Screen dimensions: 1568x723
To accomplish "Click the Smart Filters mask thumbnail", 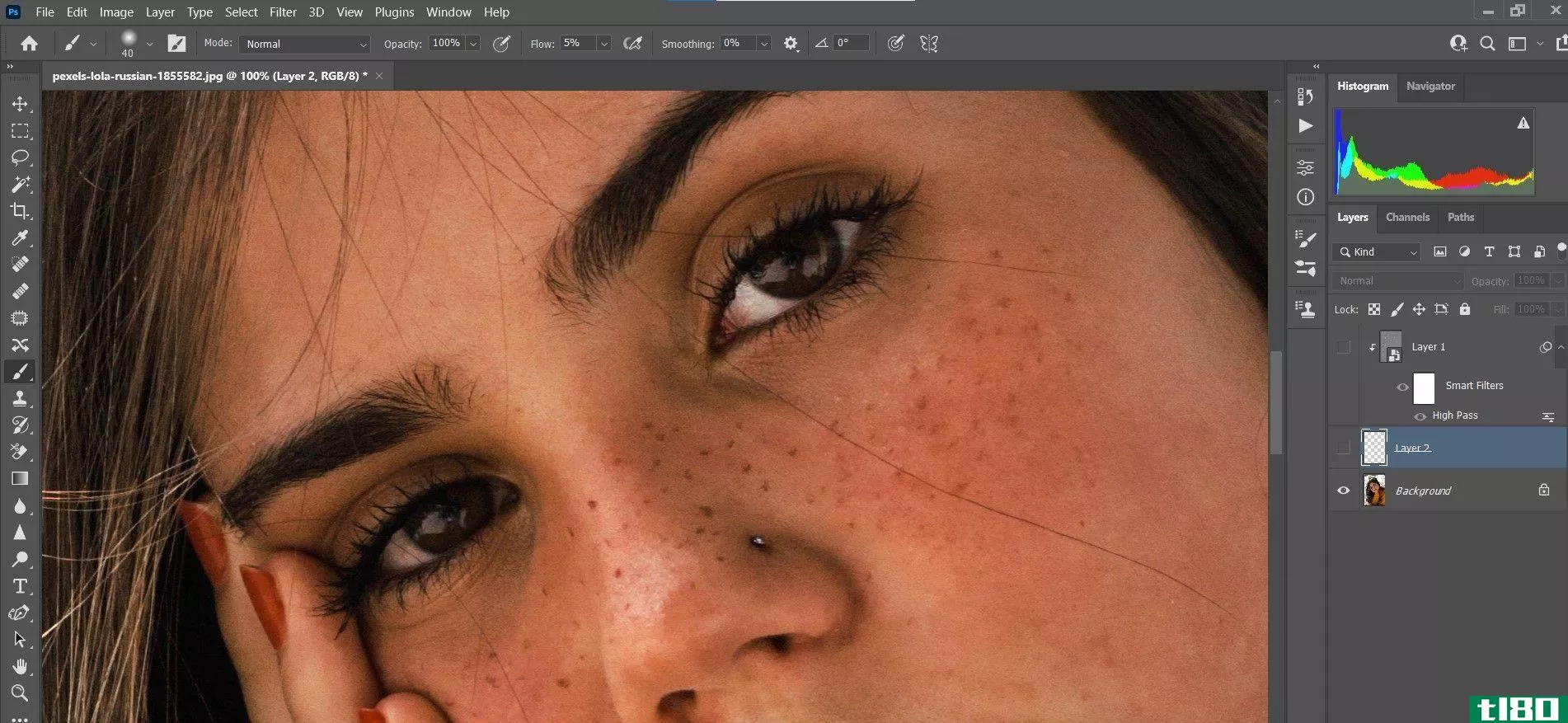I will tap(1424, 387).
